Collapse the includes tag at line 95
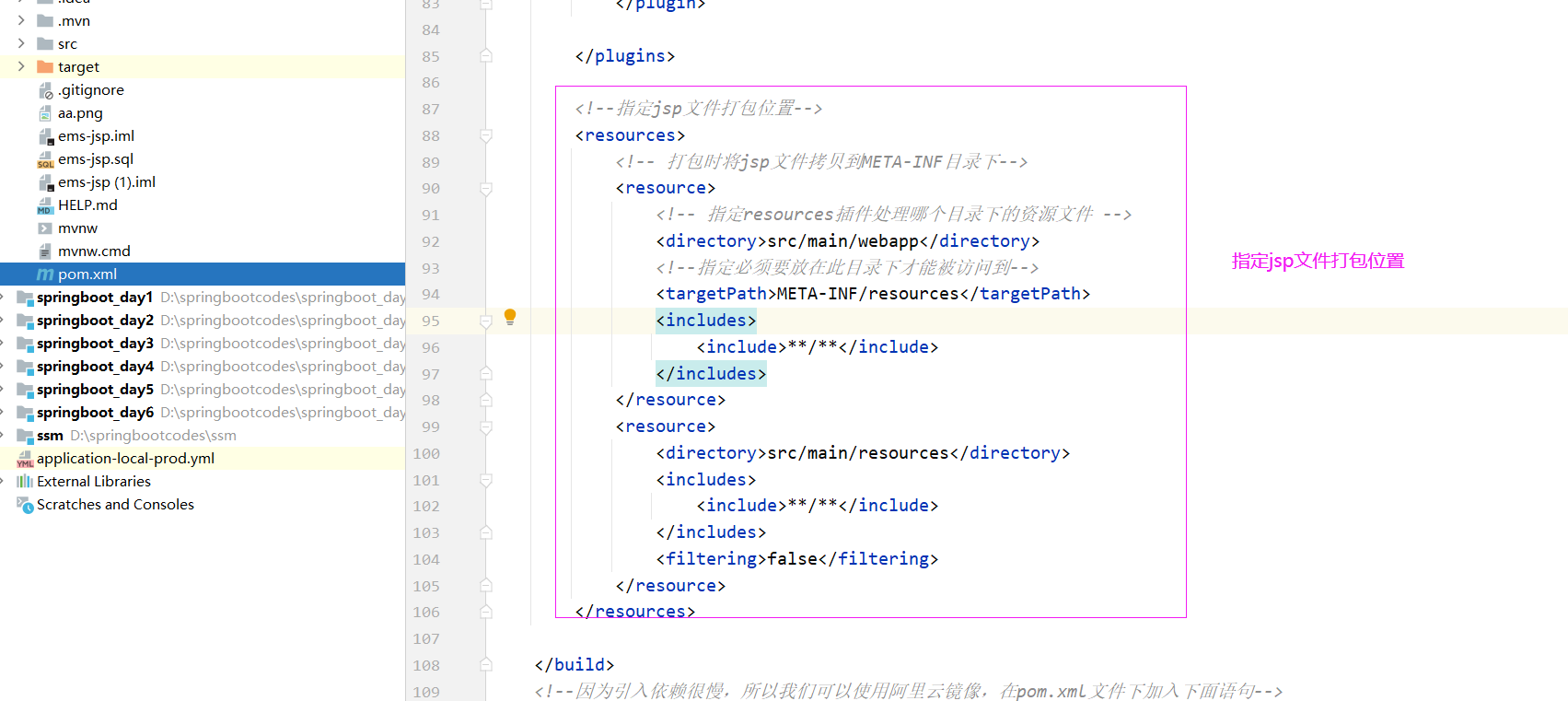This screenshot has width=1568, height=701. [486, 321]
